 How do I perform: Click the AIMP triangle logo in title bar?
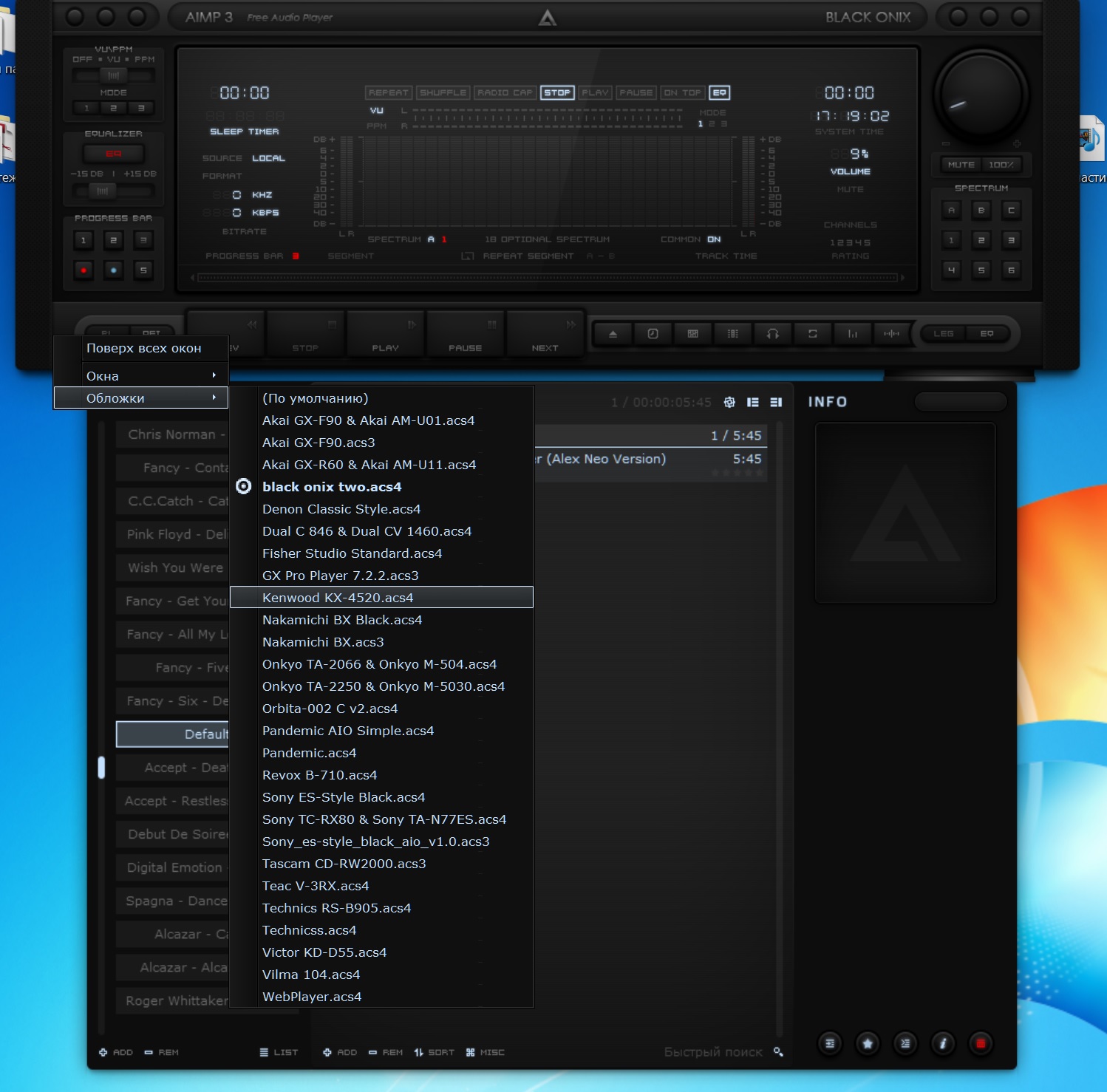click(x=548, y=18)
